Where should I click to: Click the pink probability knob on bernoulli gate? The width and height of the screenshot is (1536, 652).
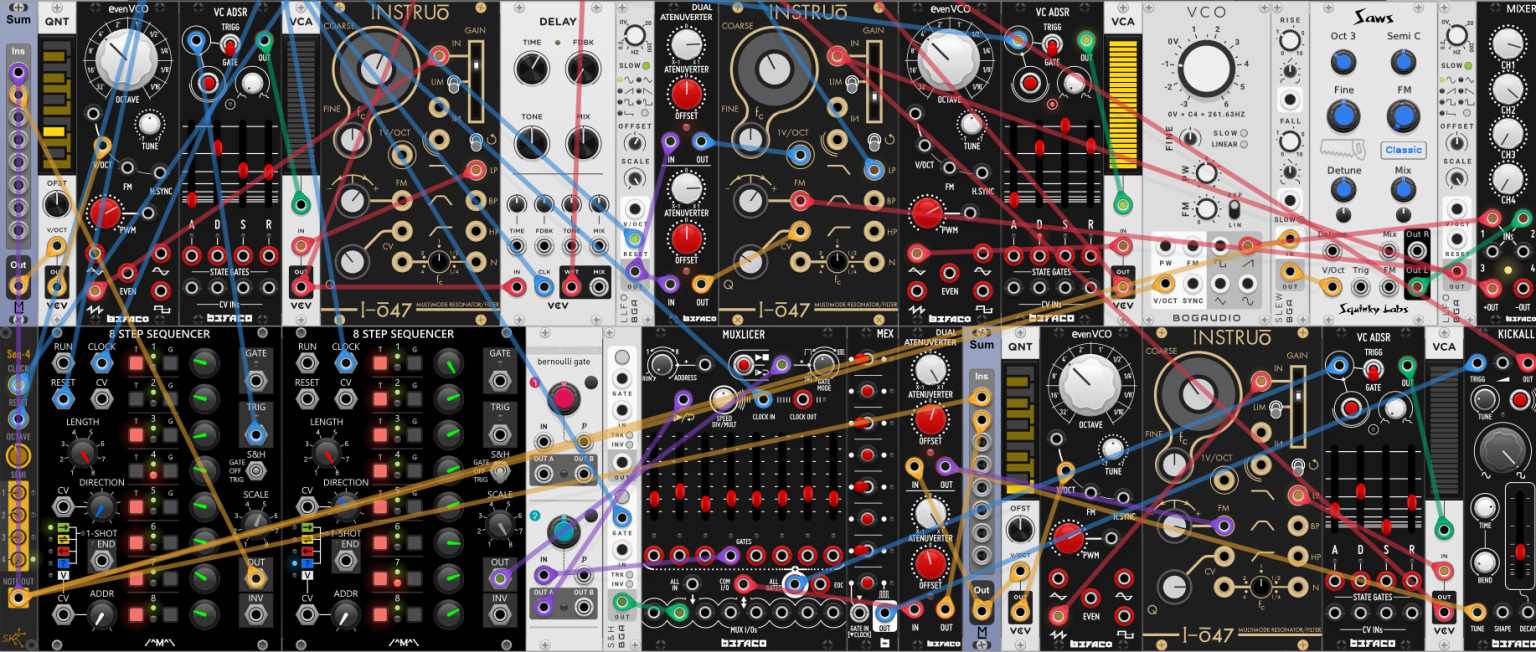[x=566, y=399]
